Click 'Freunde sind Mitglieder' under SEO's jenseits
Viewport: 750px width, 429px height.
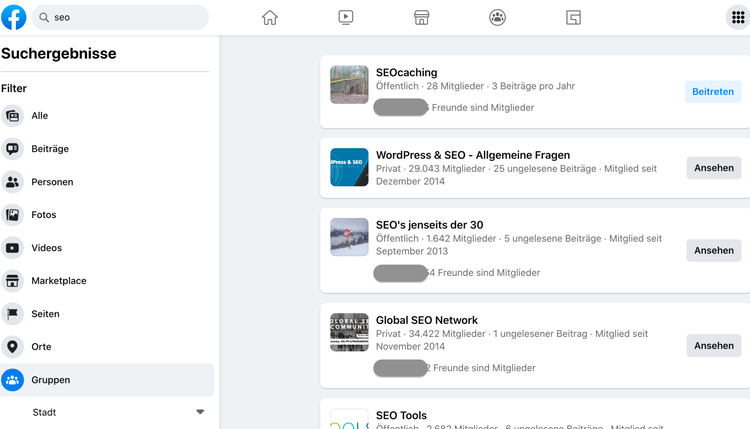(x=489, y=273)
